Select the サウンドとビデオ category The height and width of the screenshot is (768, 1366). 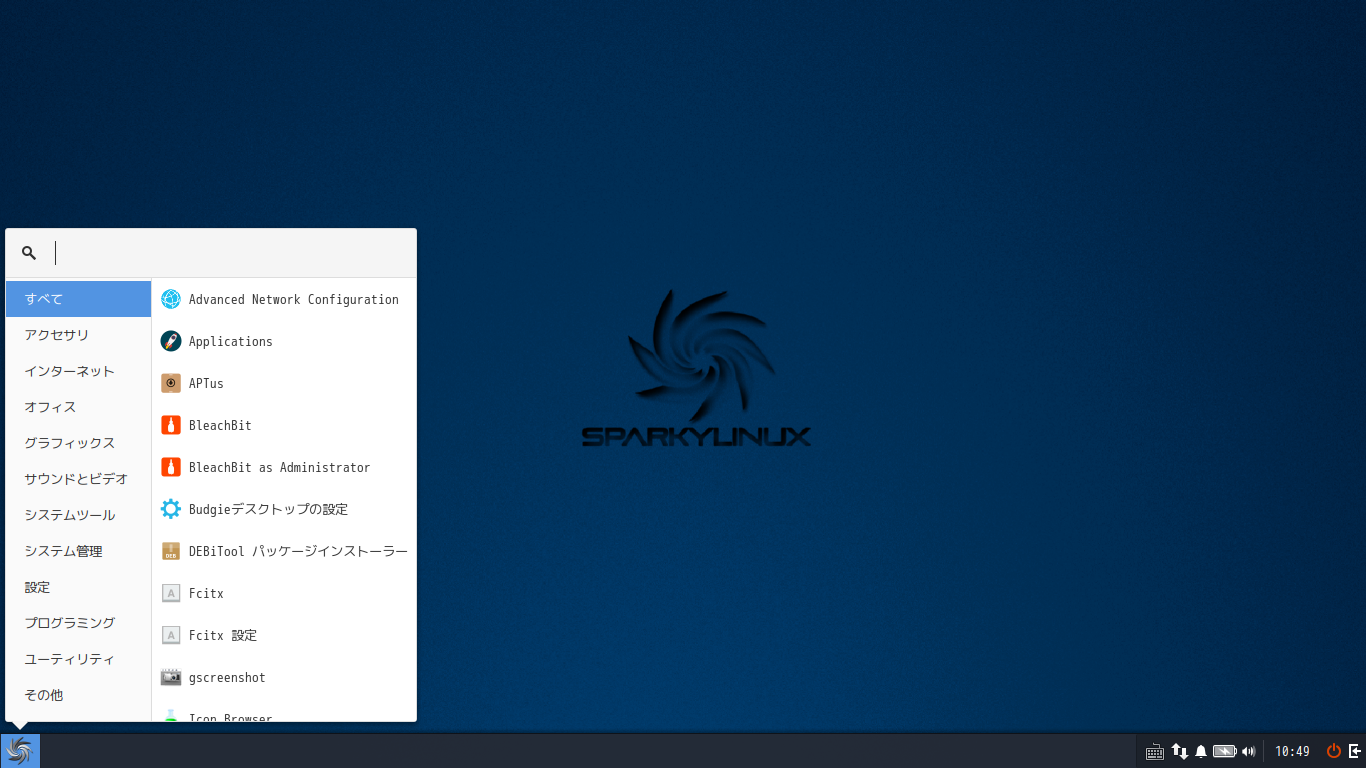[78, 479]
